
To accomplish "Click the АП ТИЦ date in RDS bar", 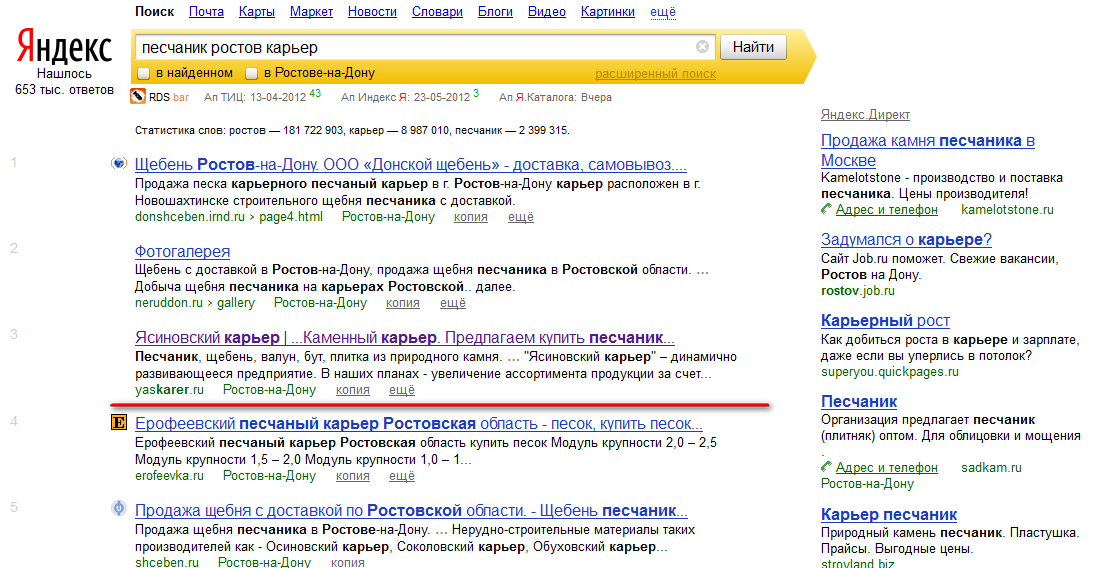I will click(278, 98).
